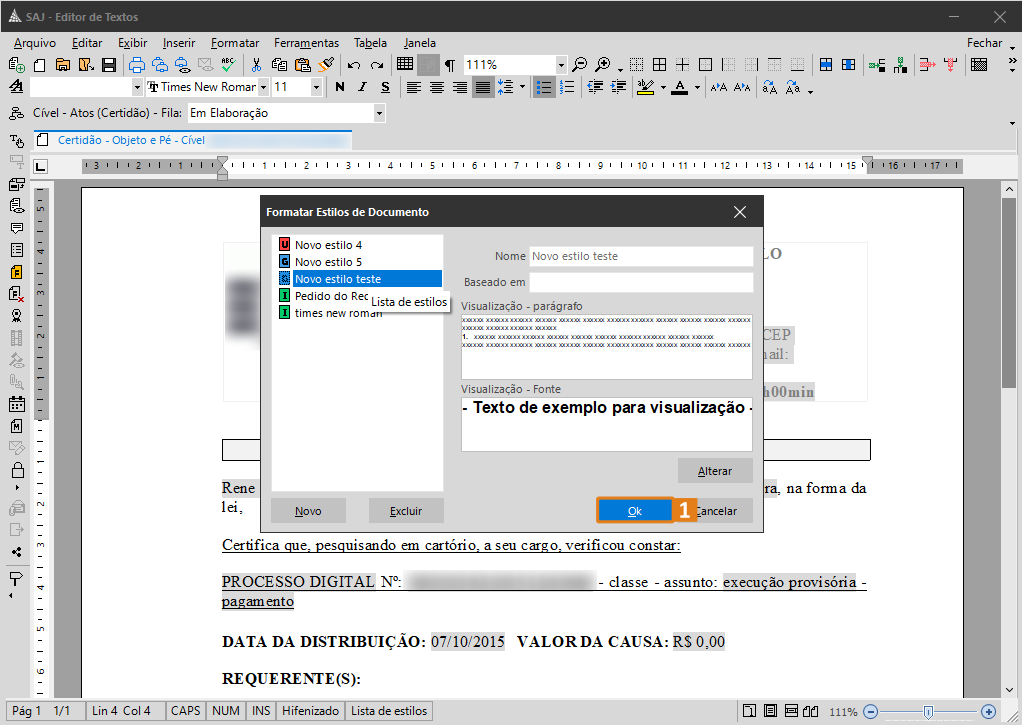This screenshot has width=1022, height=725.
Task: Click the comment balloon icon in sidebar
Action: click(x=17, y=228)
